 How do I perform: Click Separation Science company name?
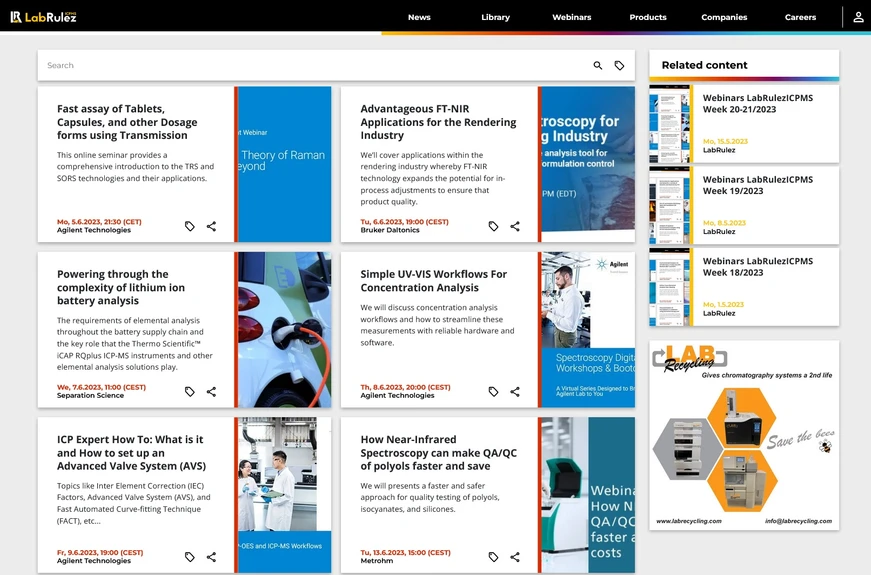pos(90,396)
